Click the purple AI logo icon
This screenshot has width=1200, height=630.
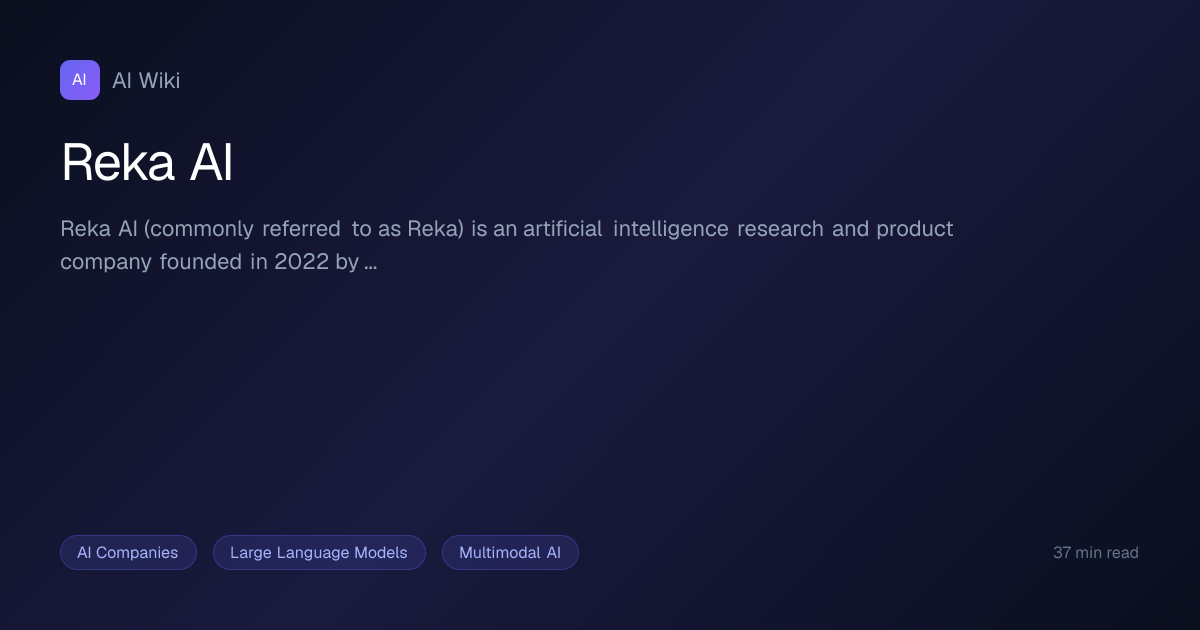[x=80, y=80]
